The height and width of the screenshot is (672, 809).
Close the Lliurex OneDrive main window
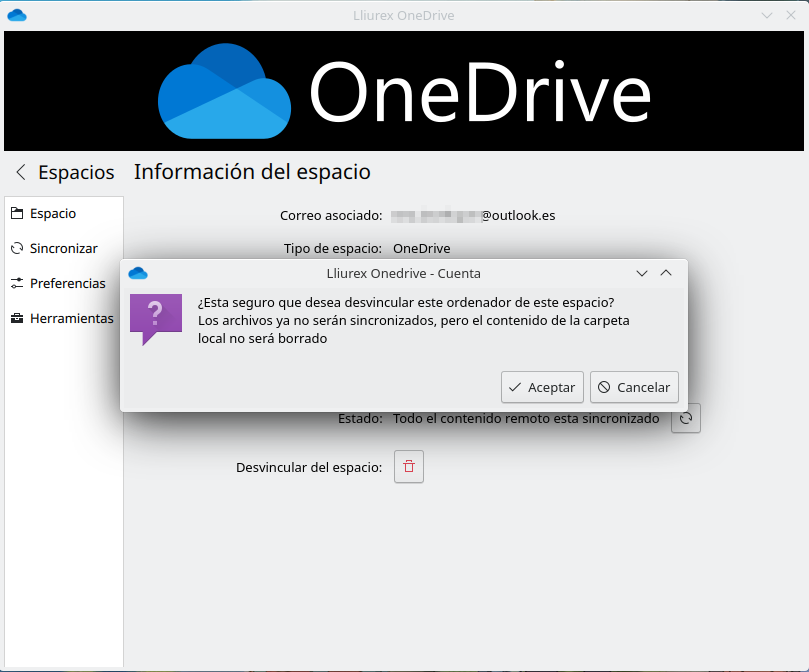click(791, 15)
